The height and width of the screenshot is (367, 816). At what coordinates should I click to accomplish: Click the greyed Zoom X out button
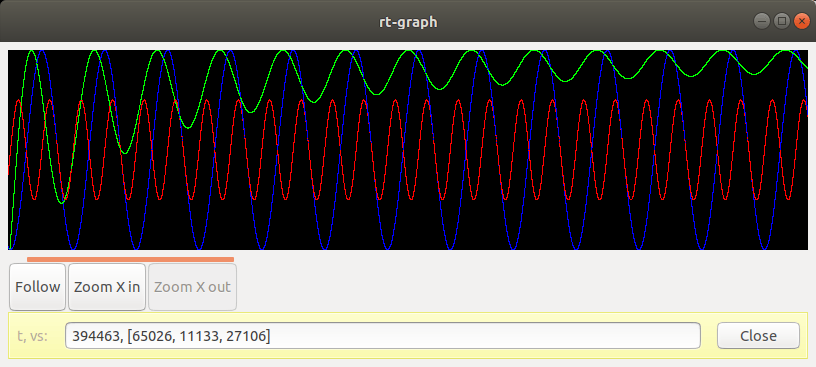(x=193, y=287)
